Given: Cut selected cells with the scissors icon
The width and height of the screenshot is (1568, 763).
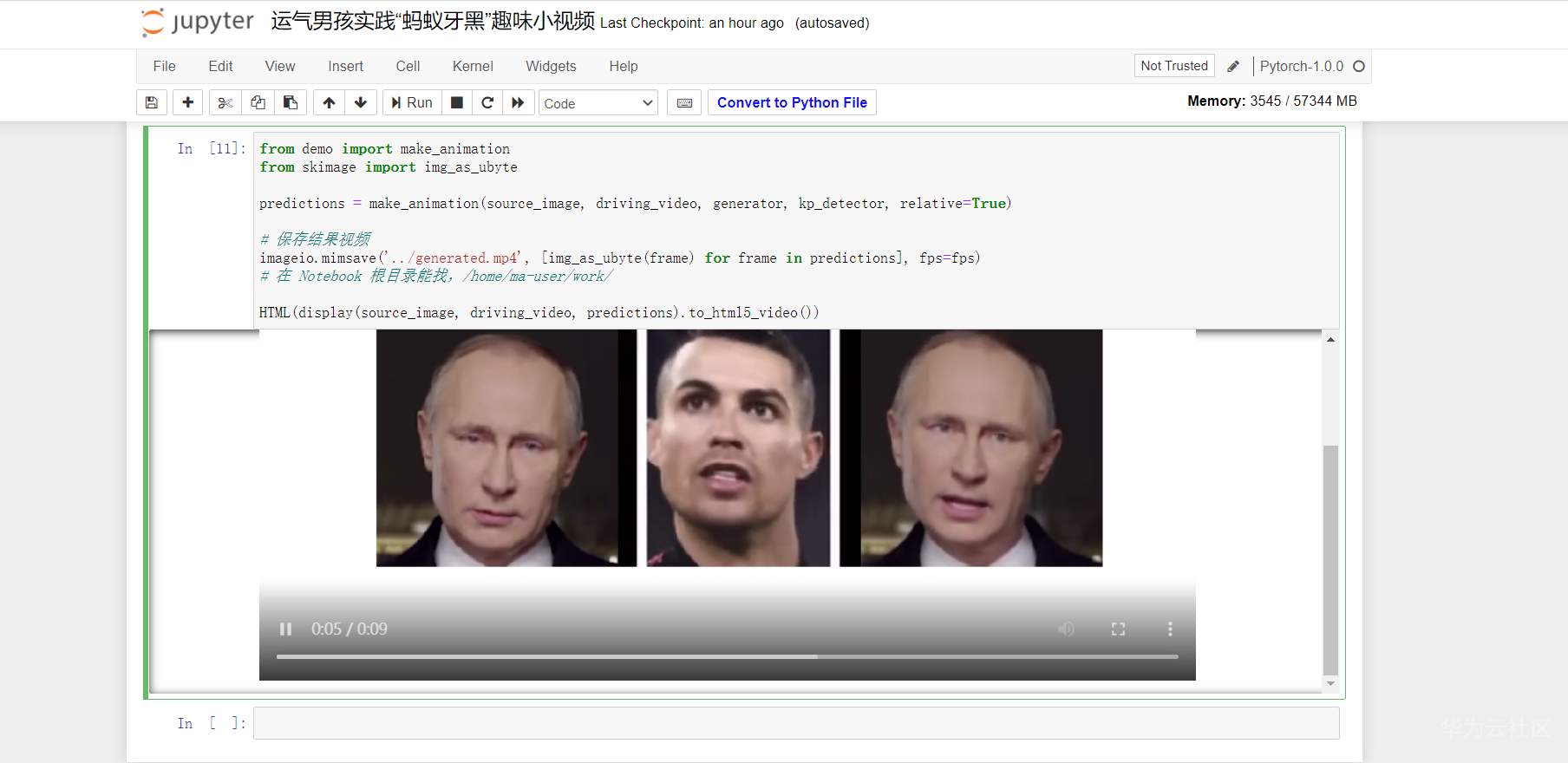Looking at the screenshot, I should coord(225,102).
